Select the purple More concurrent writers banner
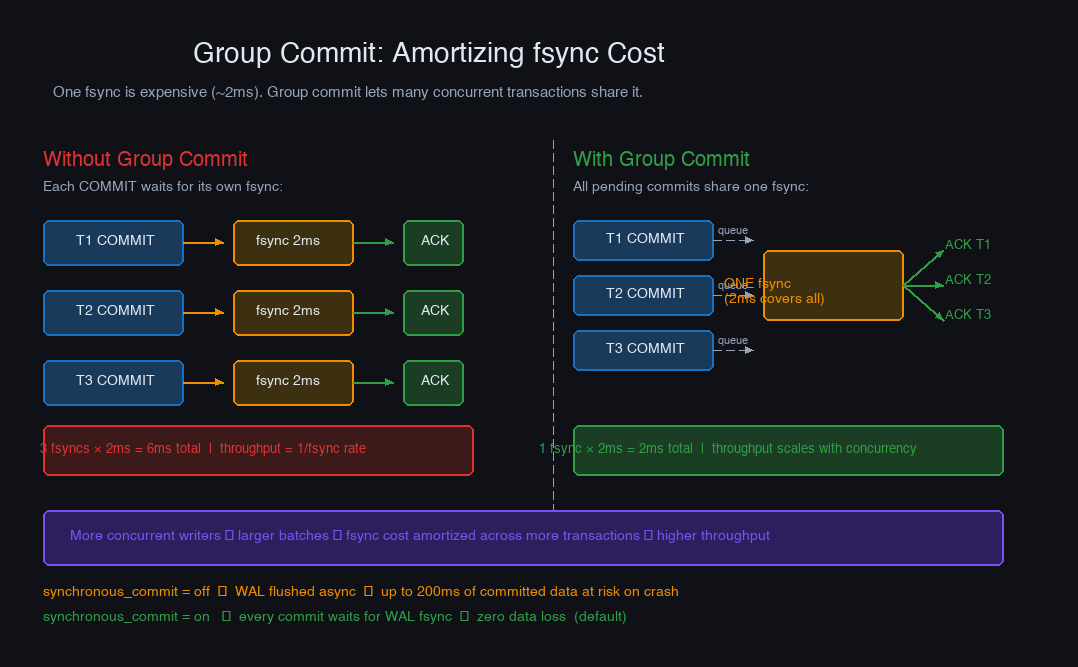 click(523, 537)
